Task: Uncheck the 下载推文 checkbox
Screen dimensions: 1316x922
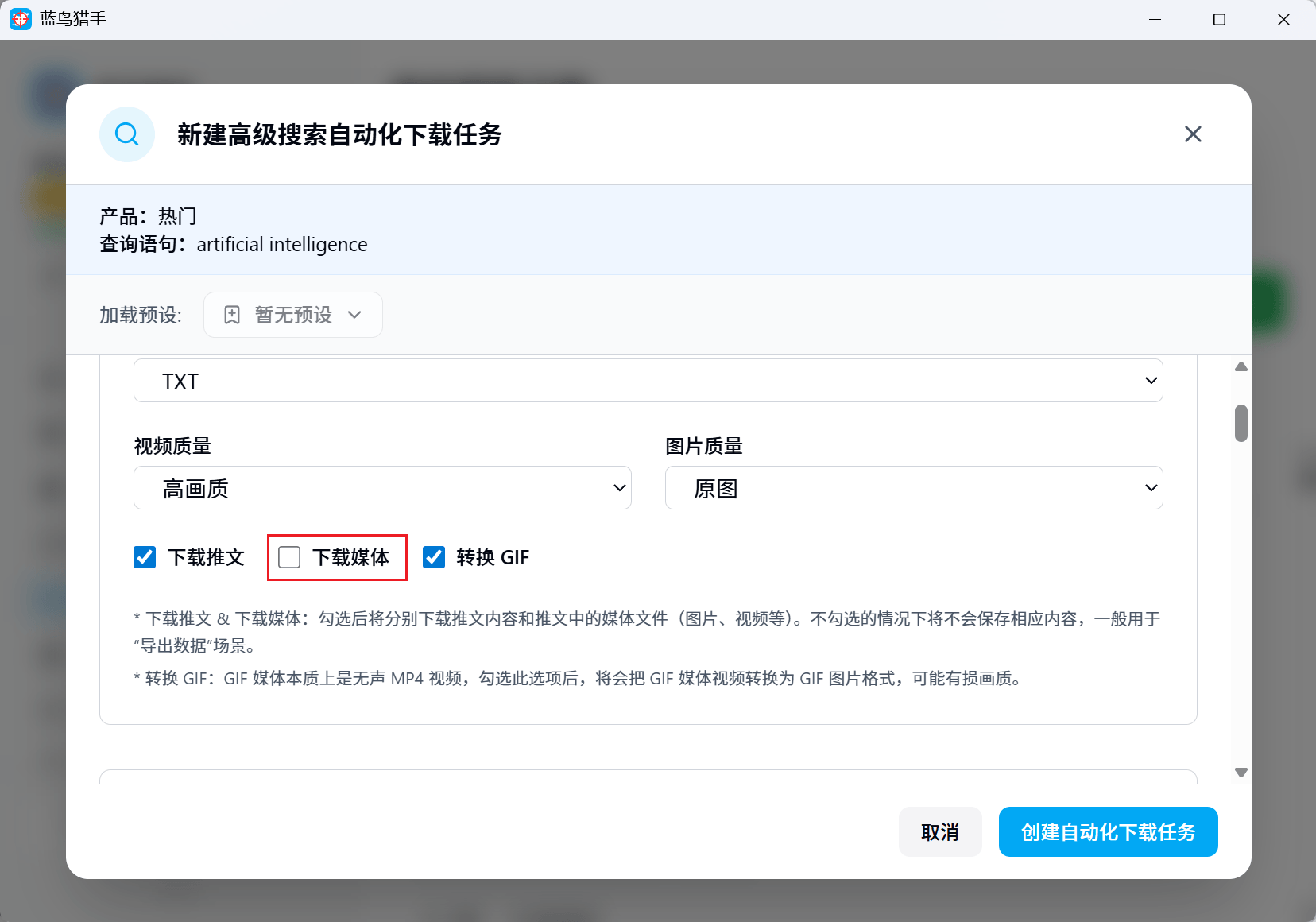Action: pyautogui.click(x=145, y=557)
